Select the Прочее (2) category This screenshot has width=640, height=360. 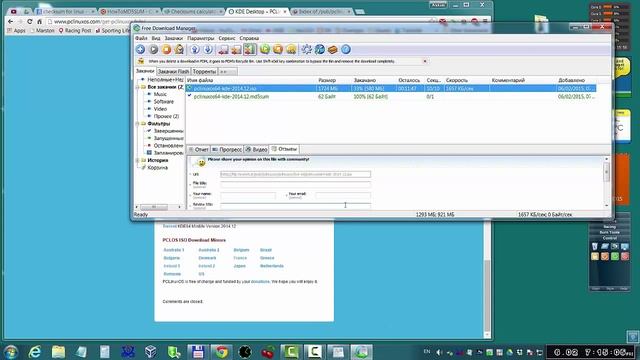(166, 116)
